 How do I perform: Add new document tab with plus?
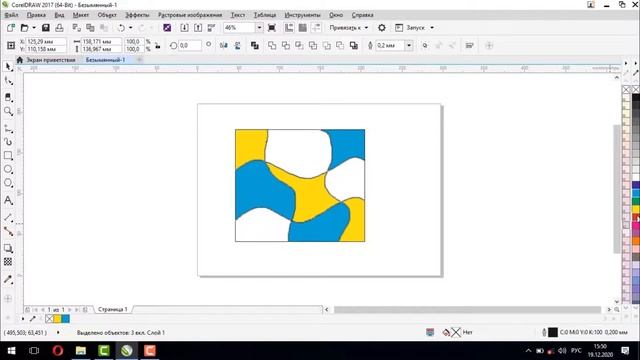tap(139, 60)
